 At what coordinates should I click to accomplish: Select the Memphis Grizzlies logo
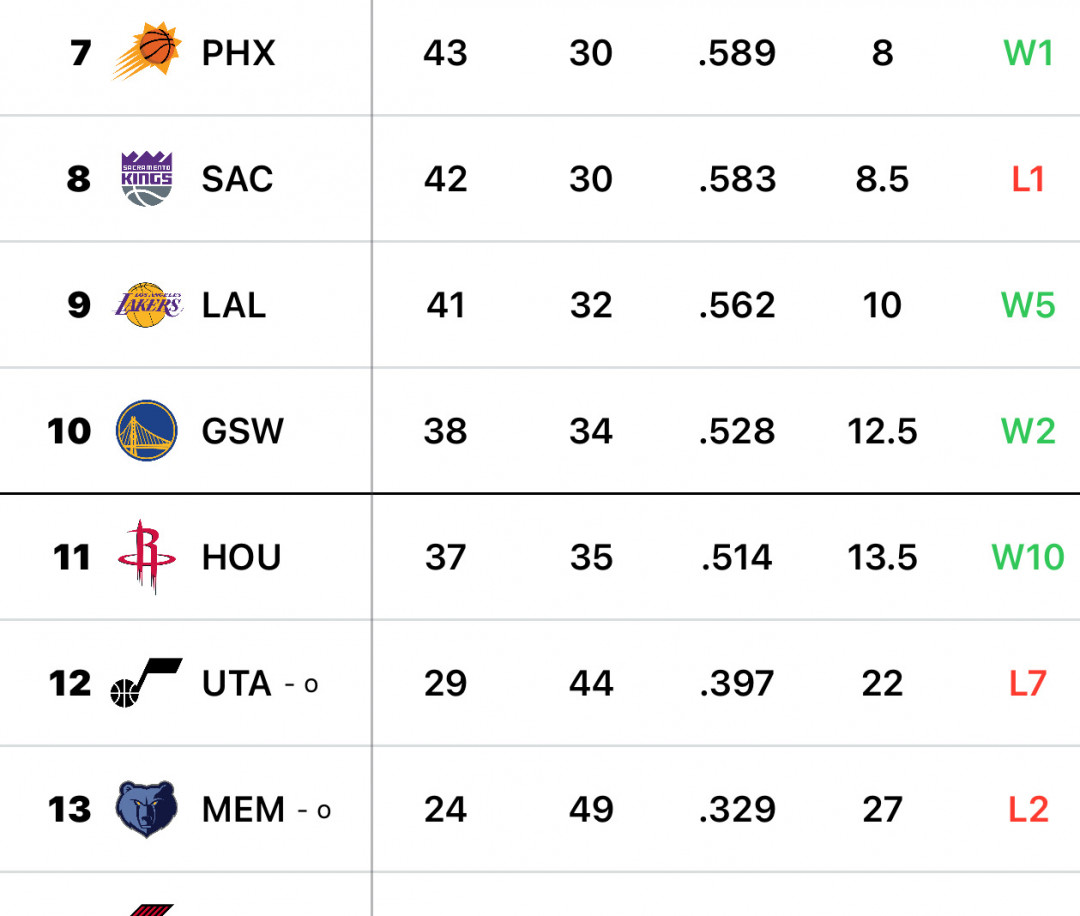146,809
